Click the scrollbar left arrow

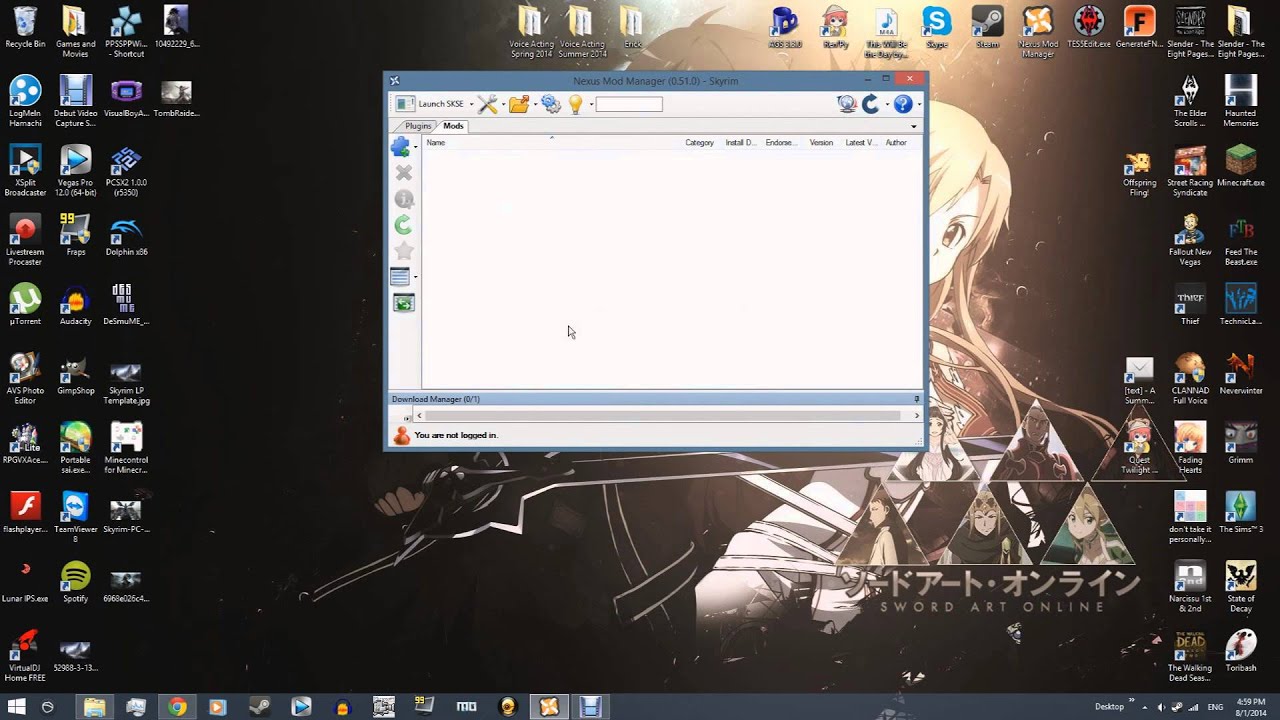pyautogui.click(x=420, y=416)
